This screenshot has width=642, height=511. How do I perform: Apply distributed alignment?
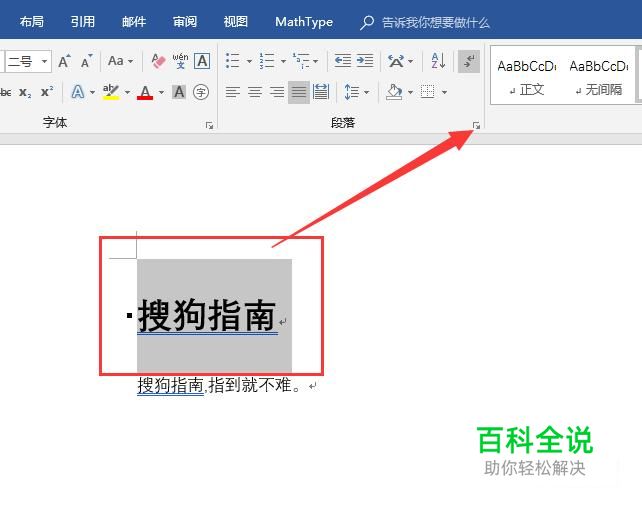321,92
